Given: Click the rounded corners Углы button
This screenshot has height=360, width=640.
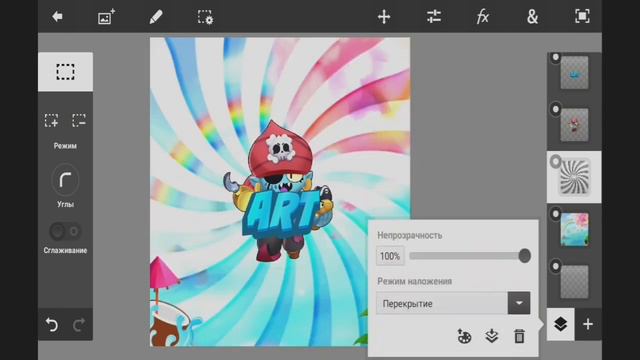Looking at the screenshot, I should (x=65, y=180).
